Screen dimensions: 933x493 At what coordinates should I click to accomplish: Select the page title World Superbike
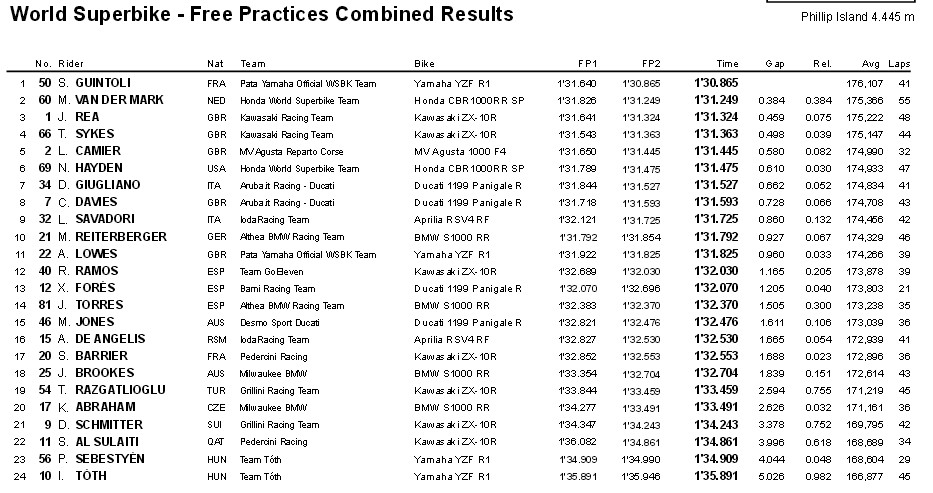click(90, 14)
